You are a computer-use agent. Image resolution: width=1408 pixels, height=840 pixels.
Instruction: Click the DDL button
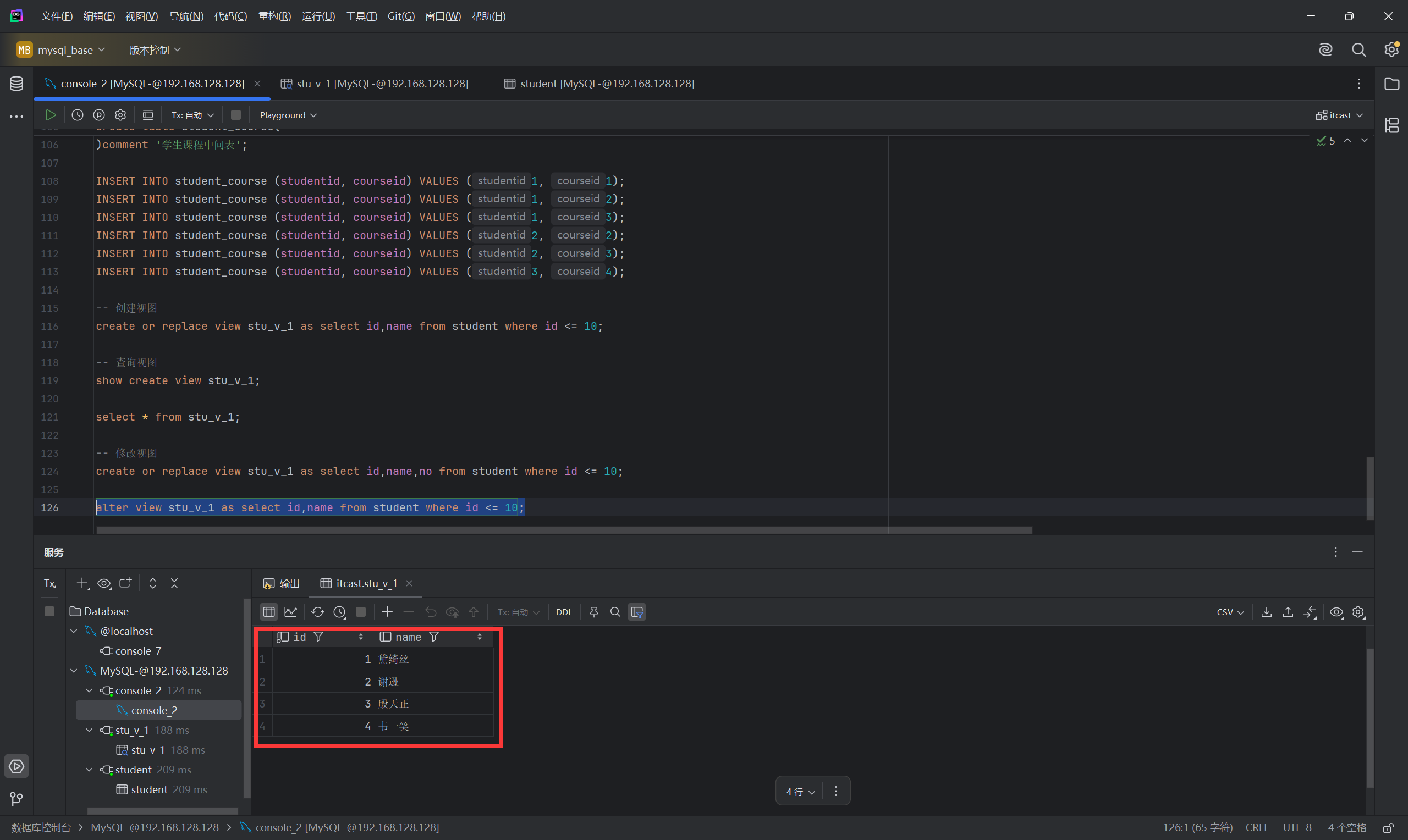click(564, 612)
